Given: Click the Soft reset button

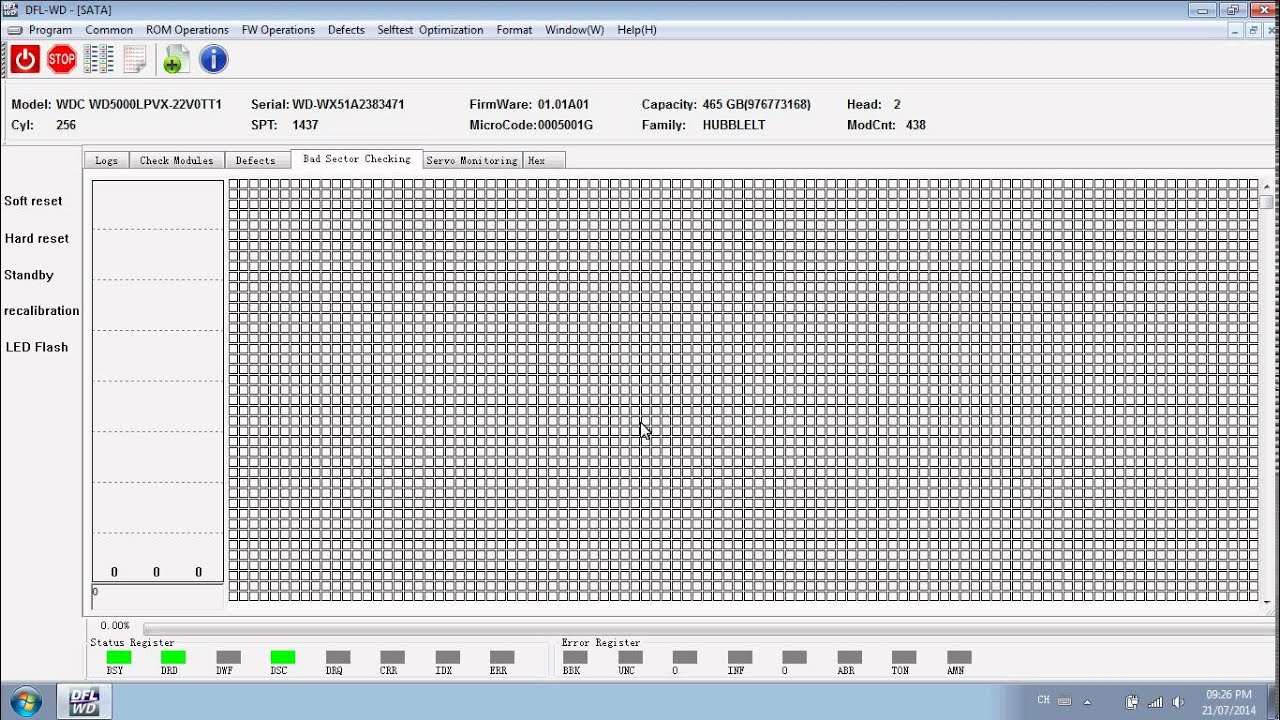Looking at the screenshot, I should tap(33, 201).
